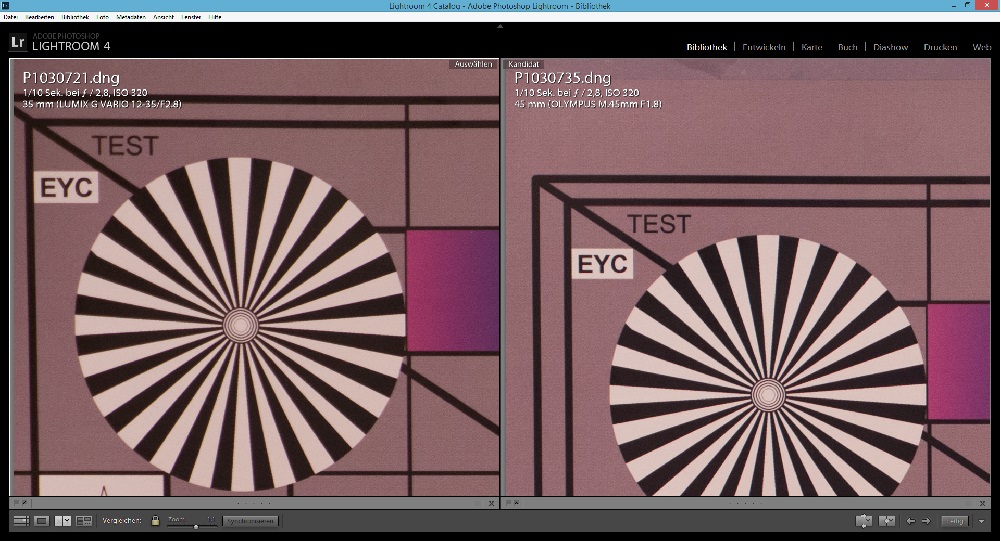Screen dimensions: 1001x542
Task: Click Make Select icon in toolbar
Action: pyautogui.click(x=887, y=521)
